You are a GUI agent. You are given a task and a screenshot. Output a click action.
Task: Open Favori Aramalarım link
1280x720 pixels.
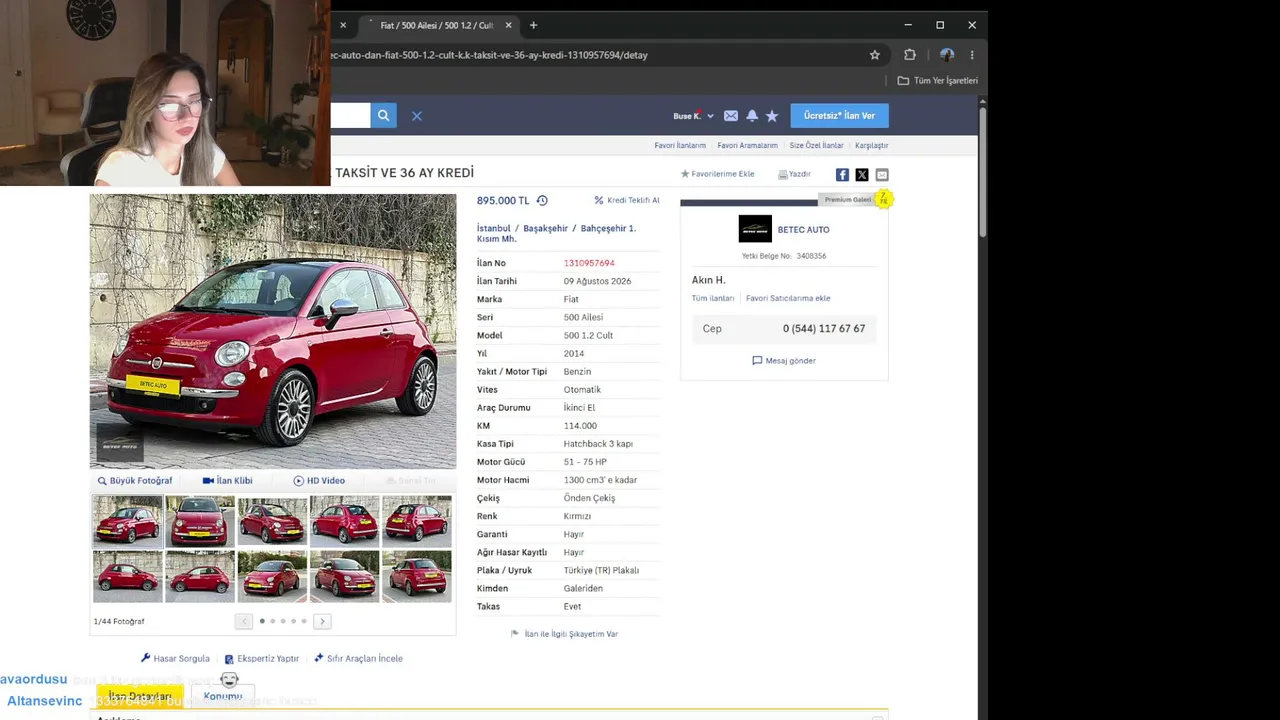tap(747, 146)
